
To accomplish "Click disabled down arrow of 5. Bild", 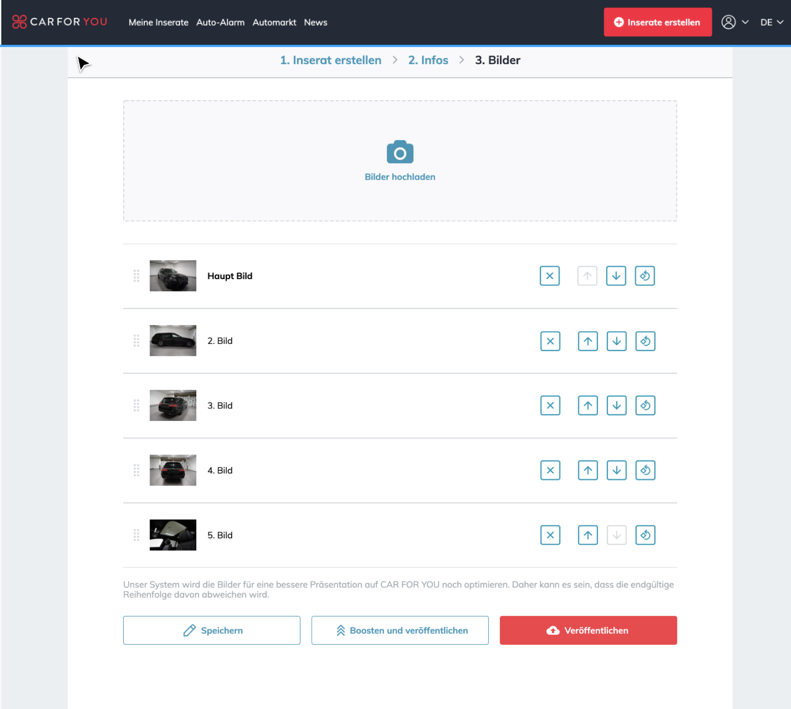I will 616,535.
